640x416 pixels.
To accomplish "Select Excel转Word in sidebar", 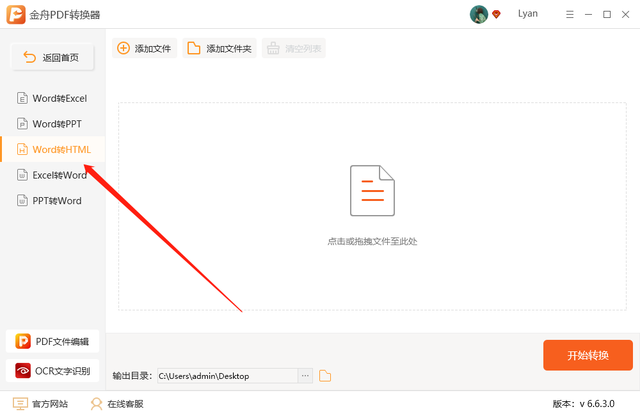I will coord(53,175).
